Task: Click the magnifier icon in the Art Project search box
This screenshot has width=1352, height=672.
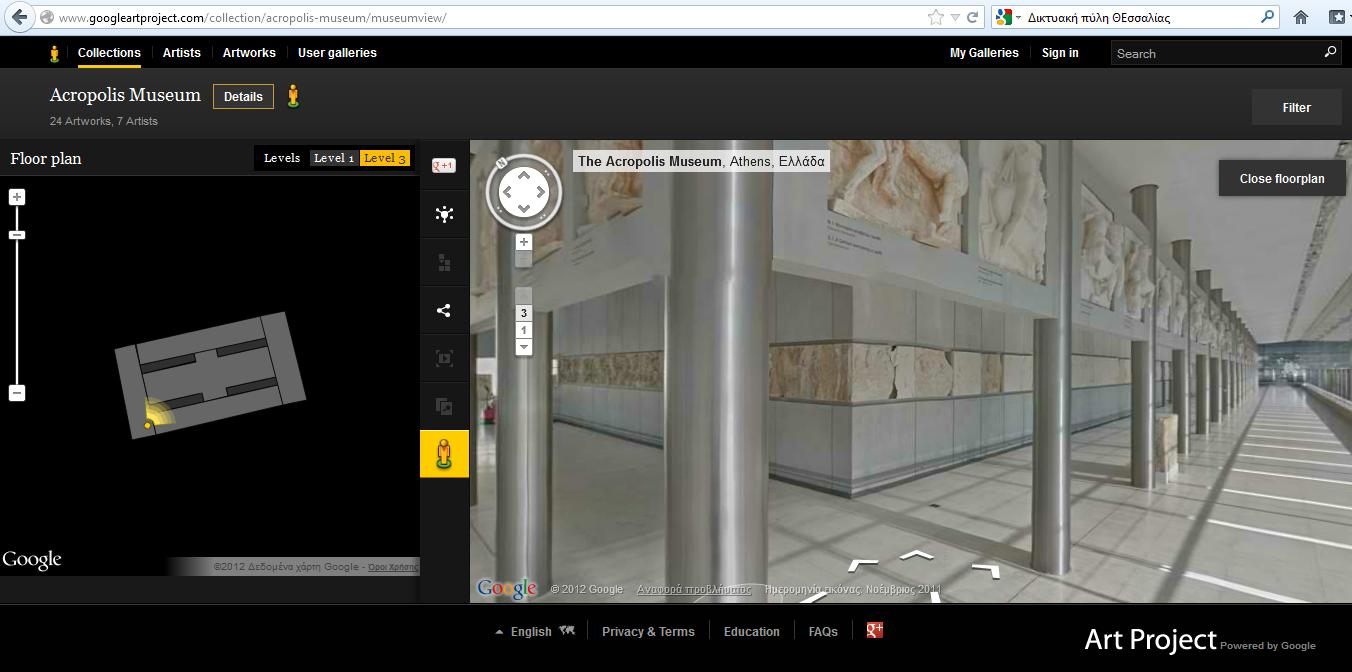Action: click(x=1330, y=52)
